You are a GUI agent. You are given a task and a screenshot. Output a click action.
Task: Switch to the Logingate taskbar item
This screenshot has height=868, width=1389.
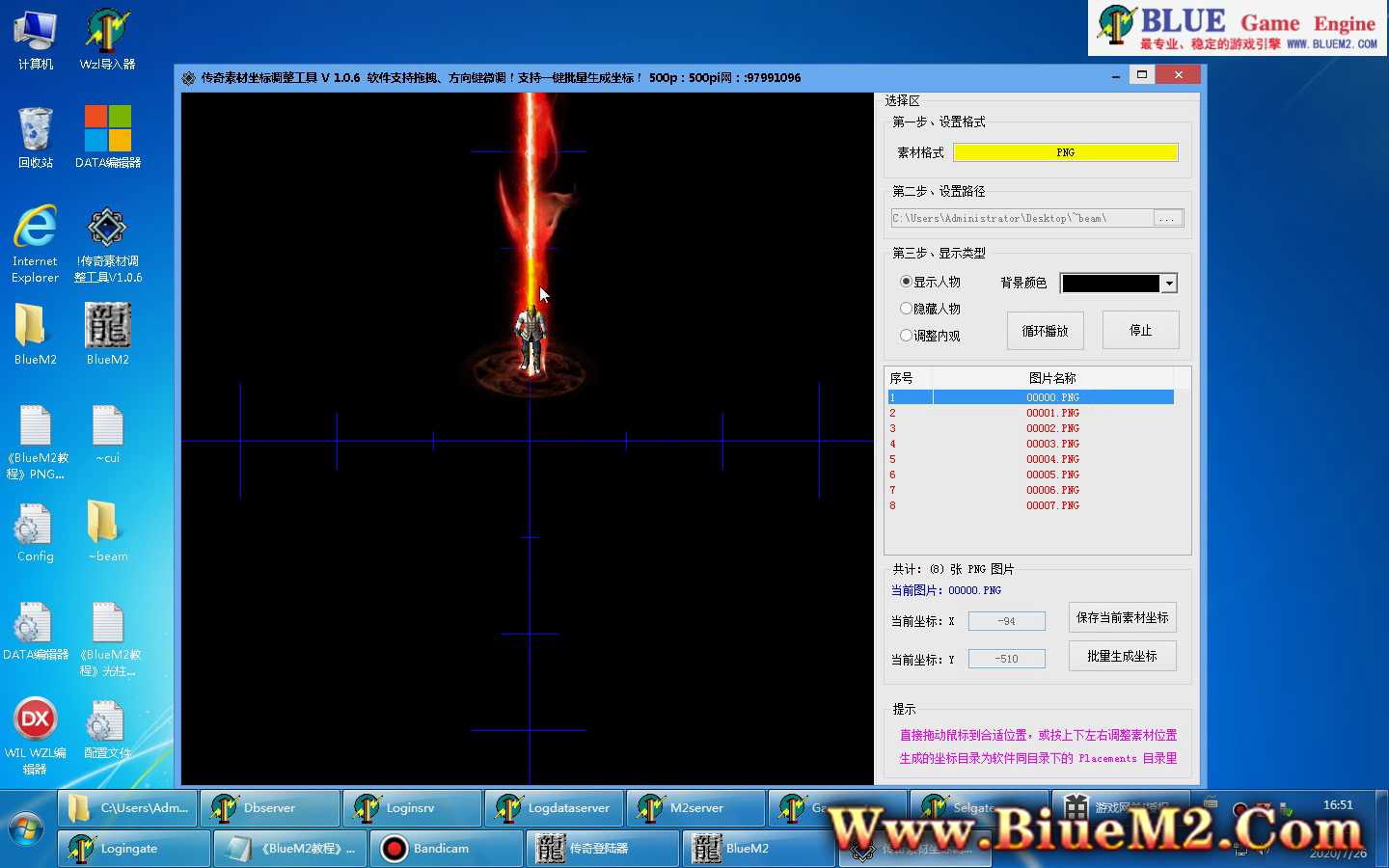pos(134,849)
